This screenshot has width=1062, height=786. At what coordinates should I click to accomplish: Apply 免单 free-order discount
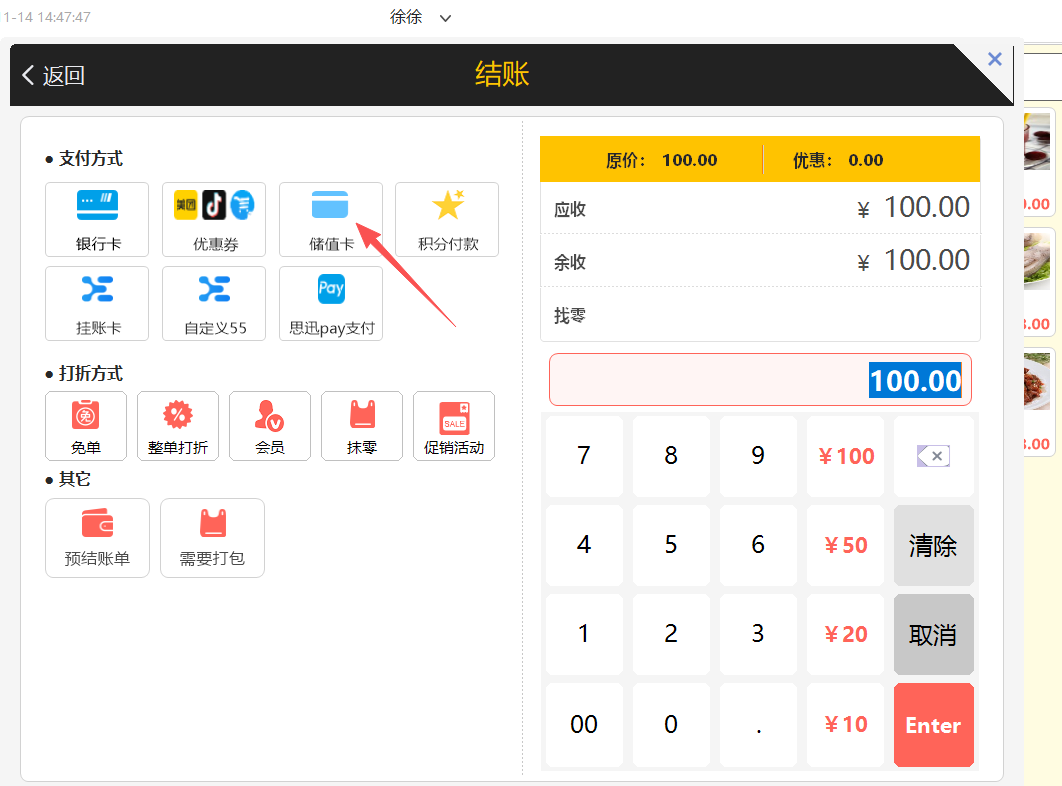coord(86,426)
